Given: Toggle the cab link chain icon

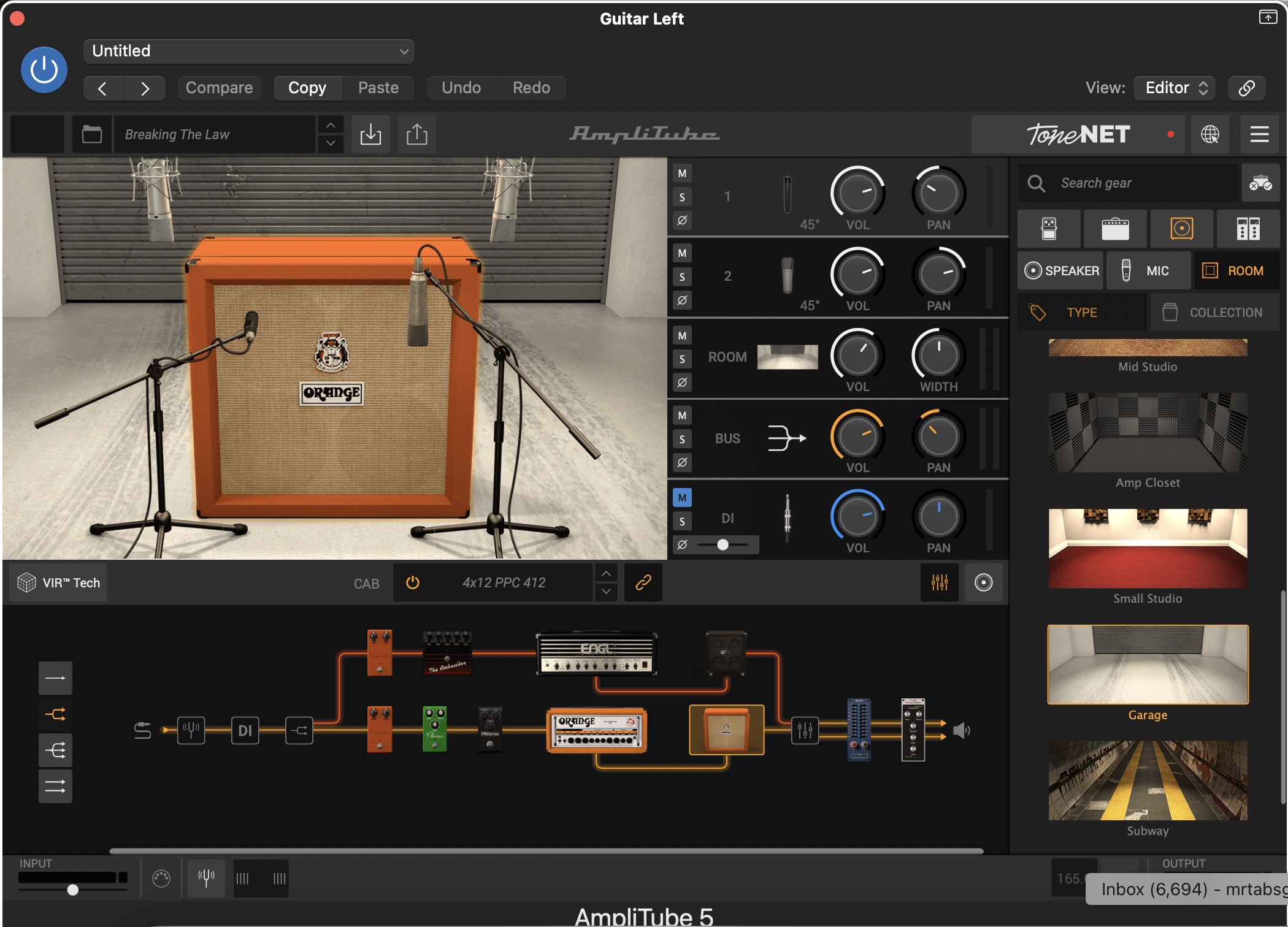Looking at the screenshot, I should tap(643, 582).
